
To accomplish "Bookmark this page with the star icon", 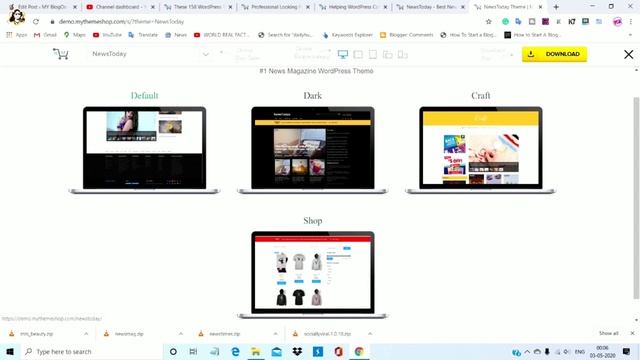I will coord(489,22).
